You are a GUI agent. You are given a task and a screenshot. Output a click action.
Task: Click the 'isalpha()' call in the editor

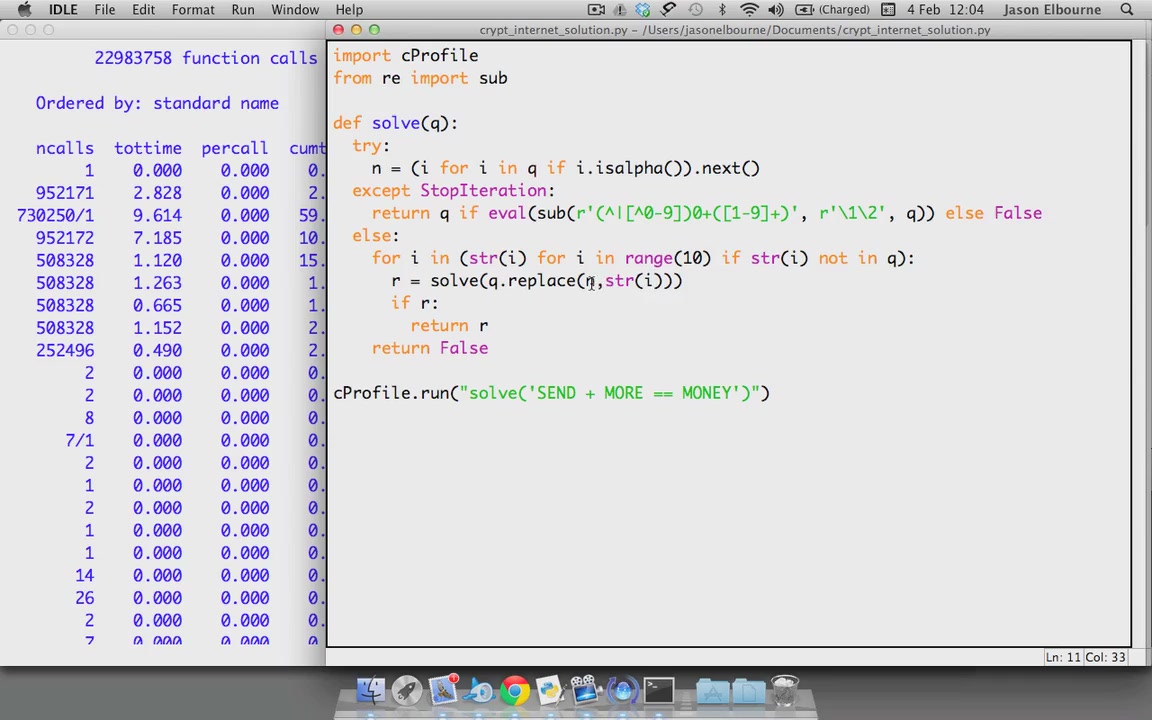[639, 168]
